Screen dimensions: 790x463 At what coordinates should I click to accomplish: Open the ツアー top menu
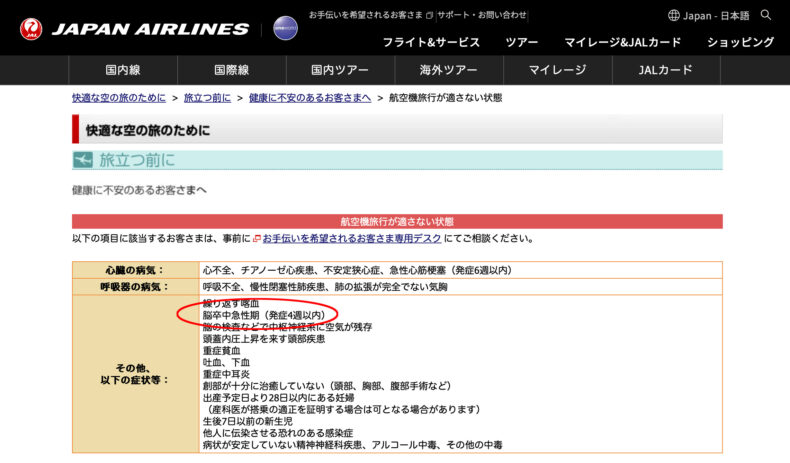521,42
